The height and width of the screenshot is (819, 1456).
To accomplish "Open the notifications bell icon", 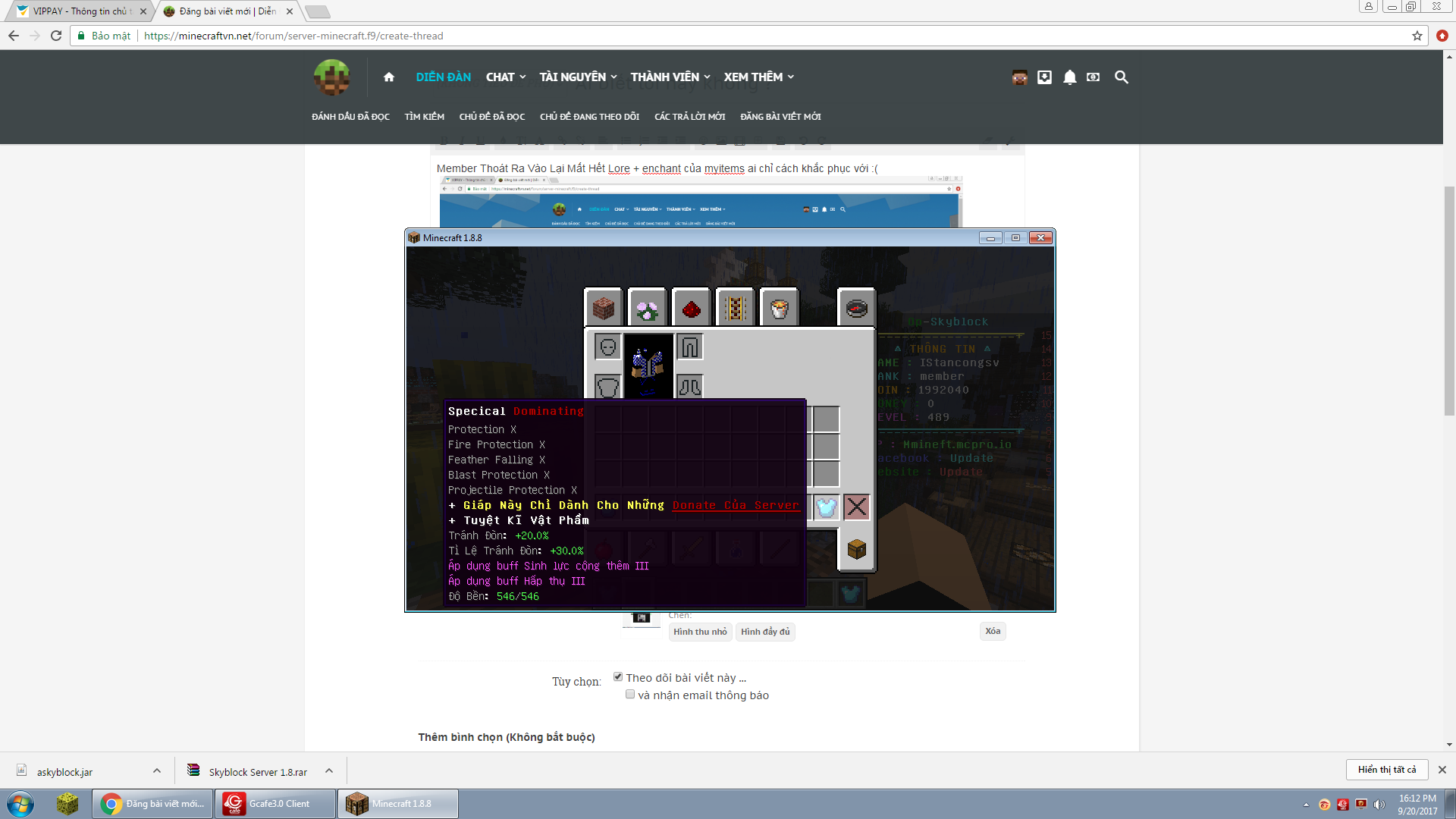I will point(1069,77).
